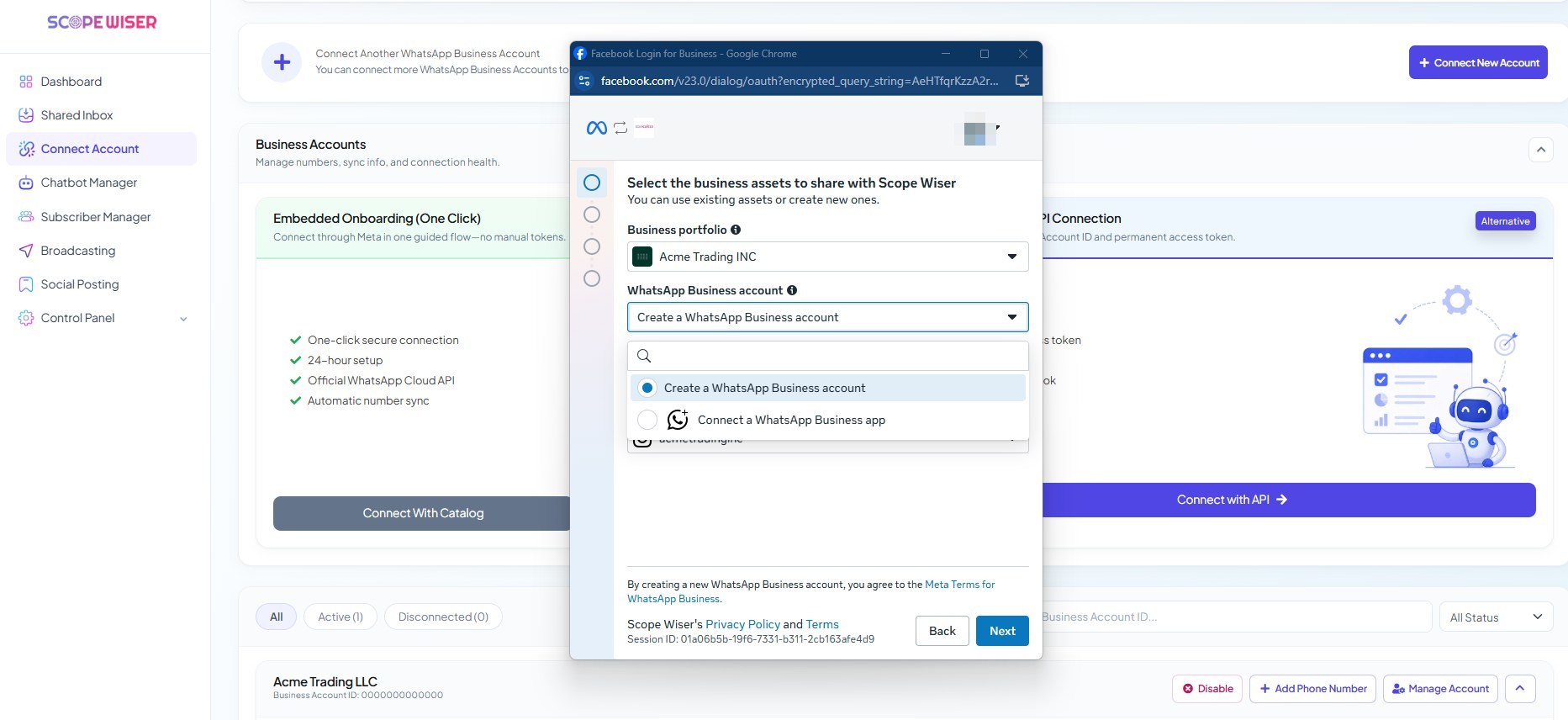Click the info icon beside WhatsApp Business account
Screen dimensions: 1568x720
(x=792, y=290)
